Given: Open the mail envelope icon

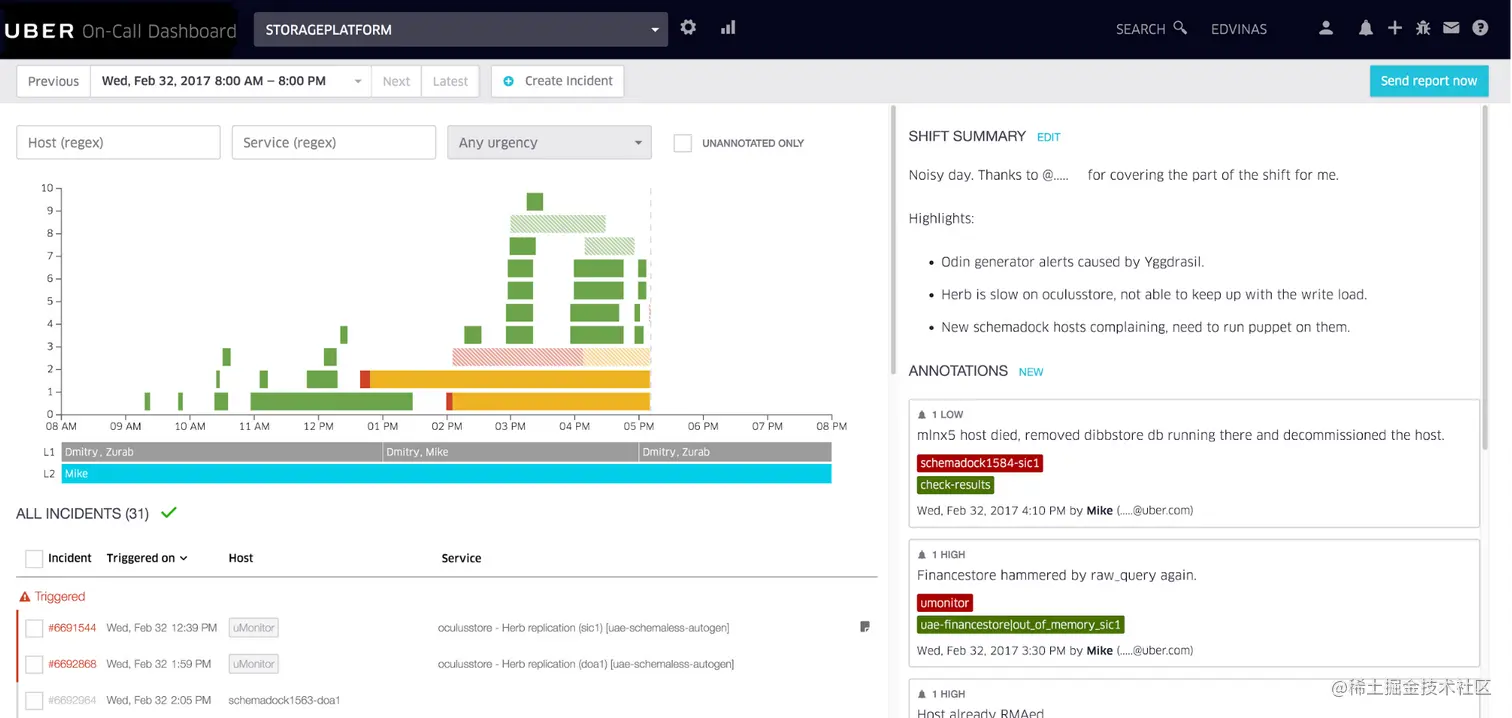Looking at the screenshot, I should pyautogui.click(x=1451, y=28).
